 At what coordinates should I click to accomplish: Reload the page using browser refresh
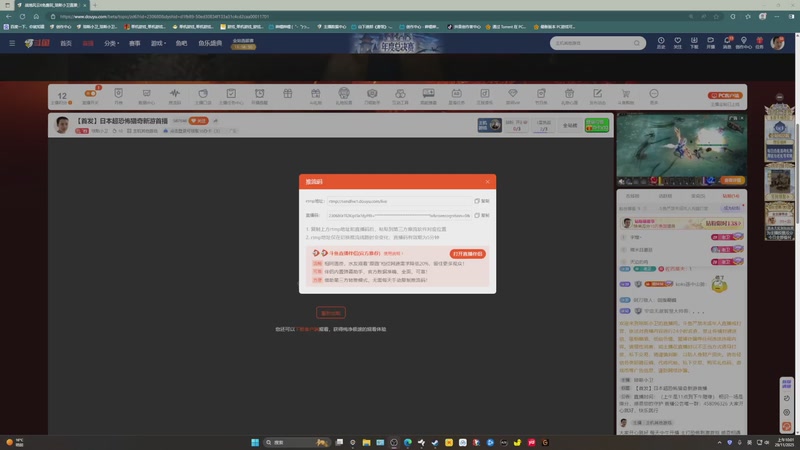pyautogui.click(x=22, y=16)
